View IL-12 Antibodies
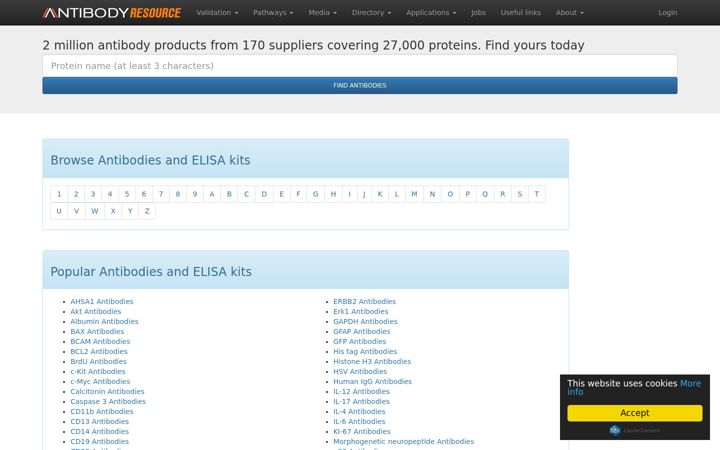Screen dimensions: 720x450 coord(361,392)
